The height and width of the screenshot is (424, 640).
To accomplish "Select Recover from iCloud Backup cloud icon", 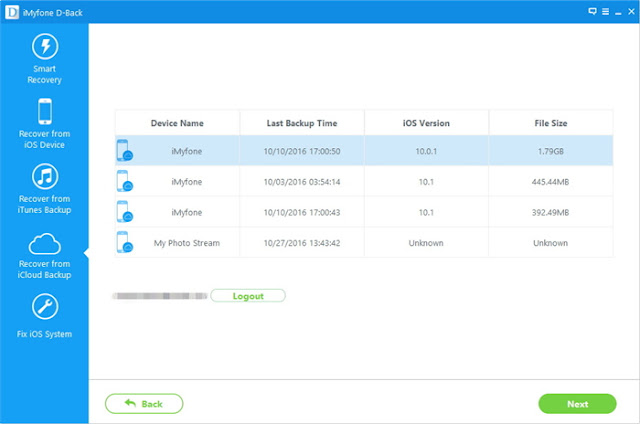I will [x=45, y=244].
